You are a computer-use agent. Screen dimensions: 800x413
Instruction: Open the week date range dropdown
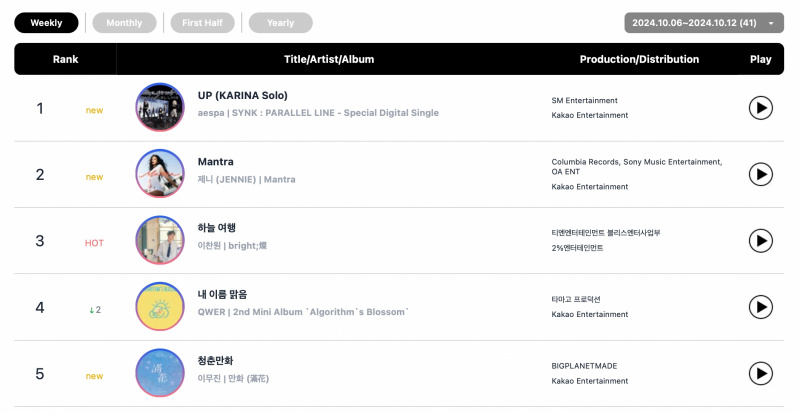(x=704, y=23)
